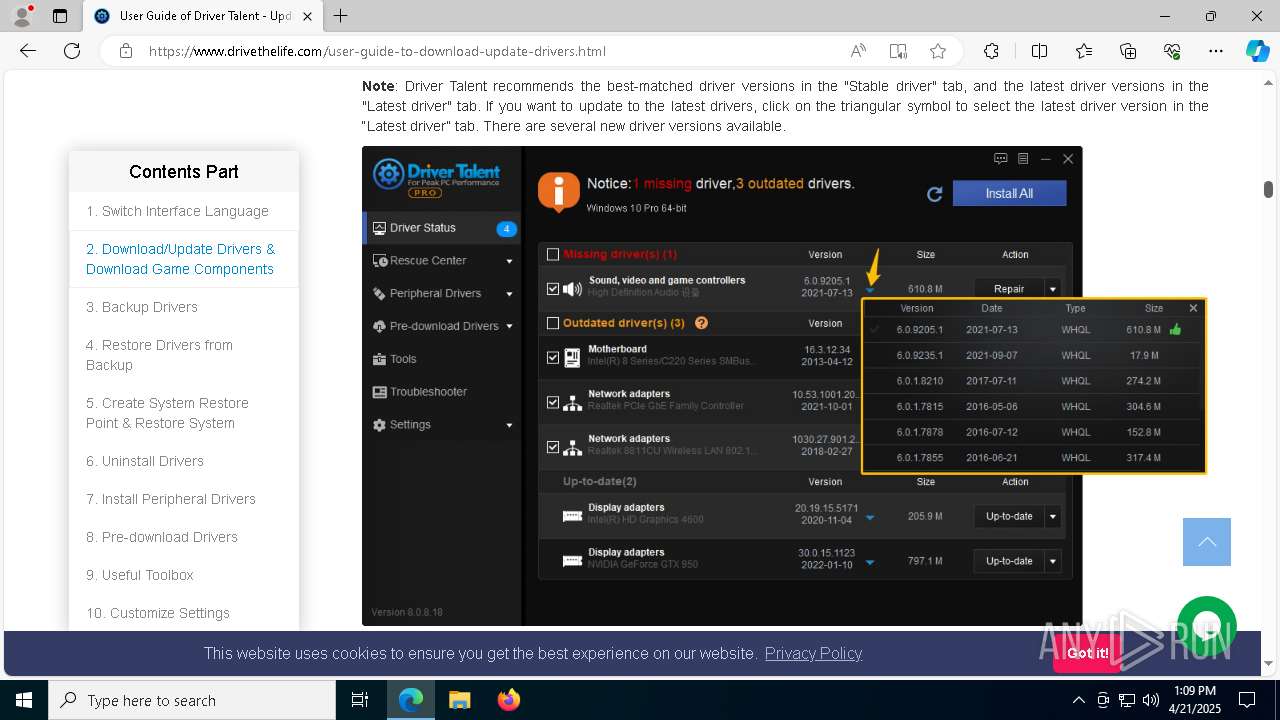
Task: Open the green chat bubble widget
Action: 1207,626
